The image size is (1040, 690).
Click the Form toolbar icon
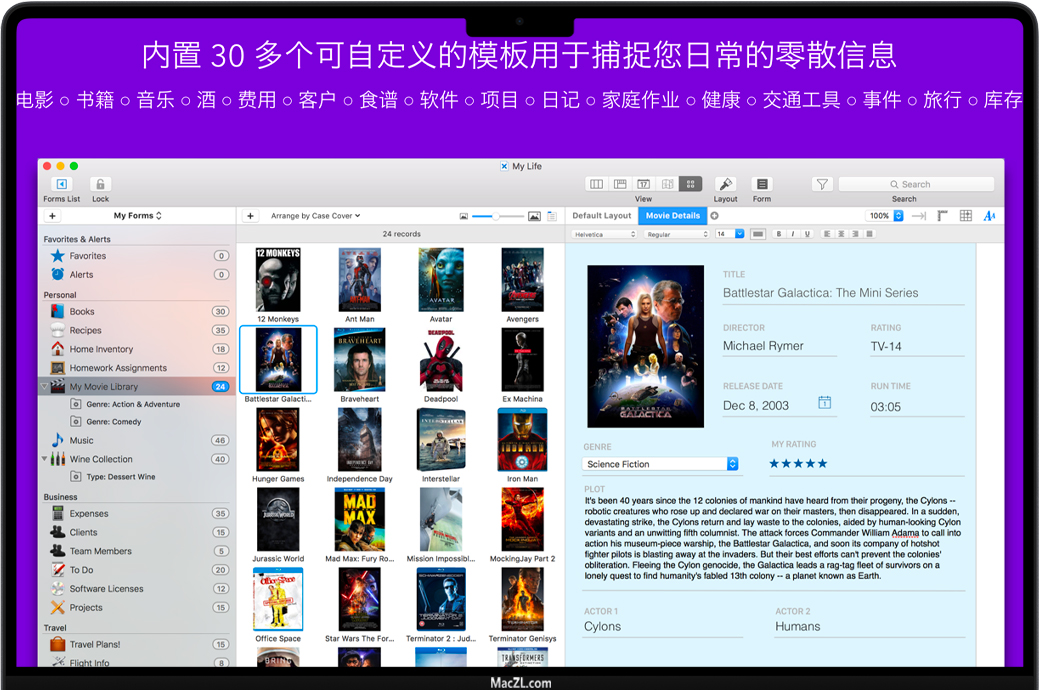tap(762, 185)
